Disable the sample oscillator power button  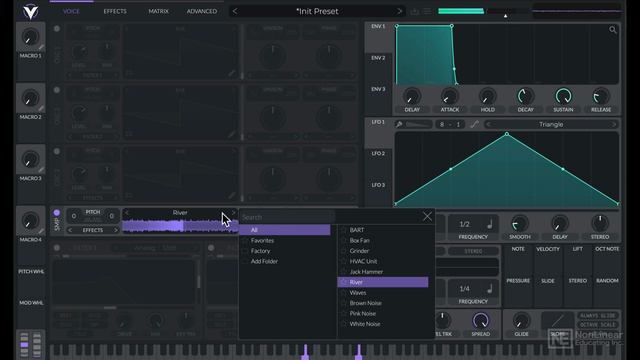click(x=57, y=213)
